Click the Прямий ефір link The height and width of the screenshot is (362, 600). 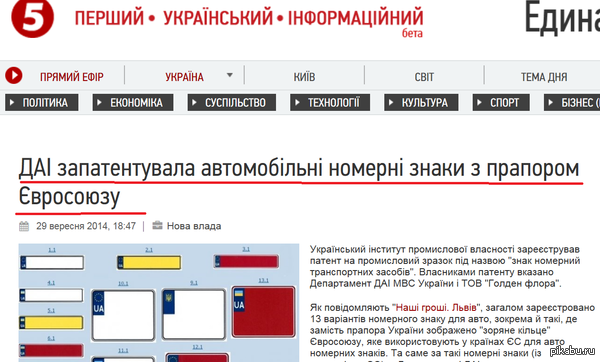[x=72, y=77]
